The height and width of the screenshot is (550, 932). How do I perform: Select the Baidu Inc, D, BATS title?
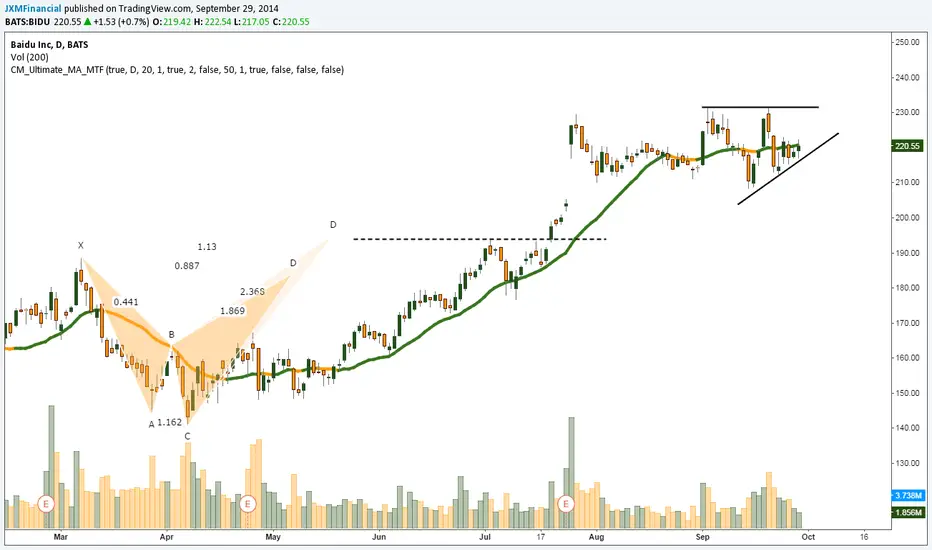tap(49, 45)
